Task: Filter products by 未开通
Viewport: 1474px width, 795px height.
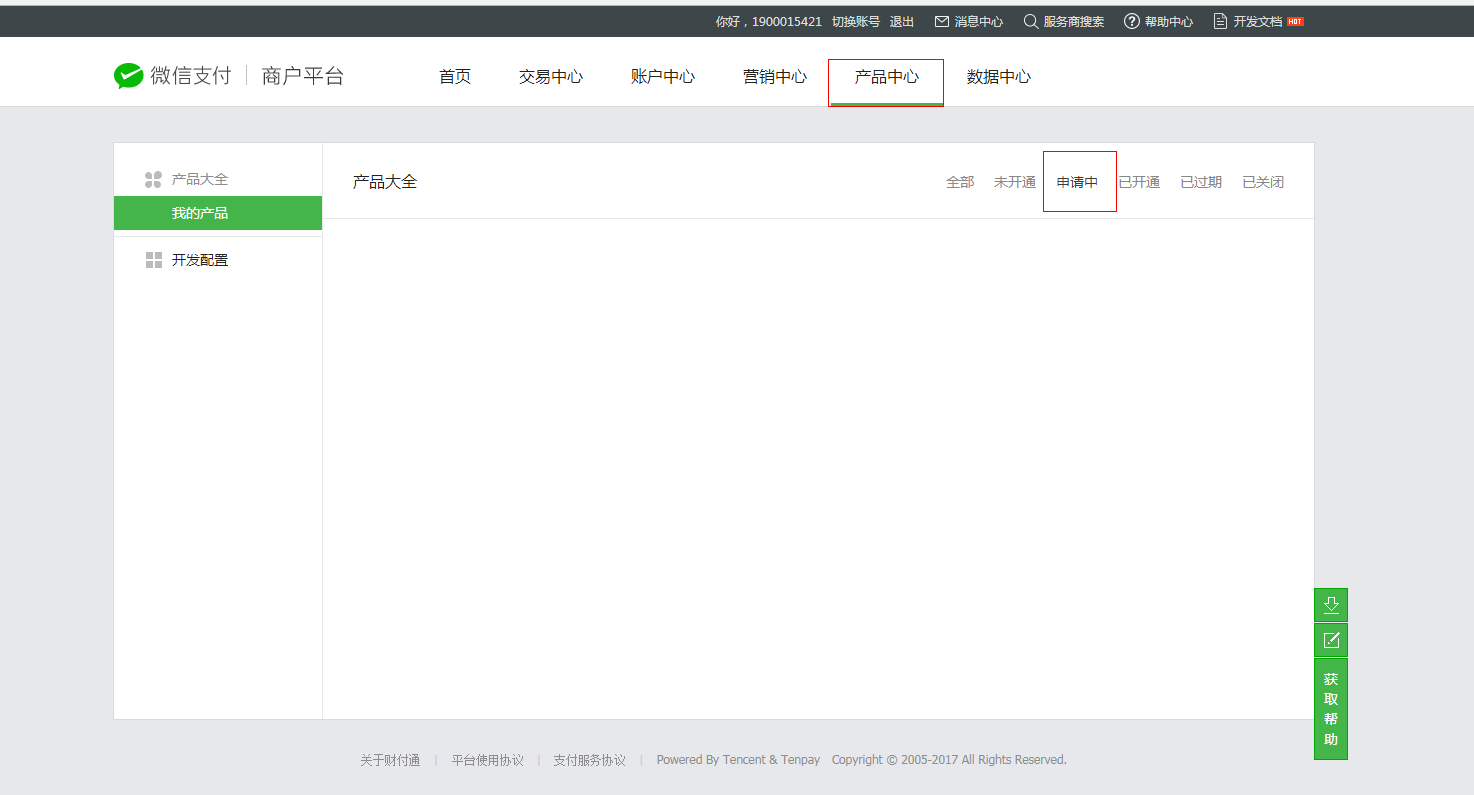Action: pos(1015,182)
